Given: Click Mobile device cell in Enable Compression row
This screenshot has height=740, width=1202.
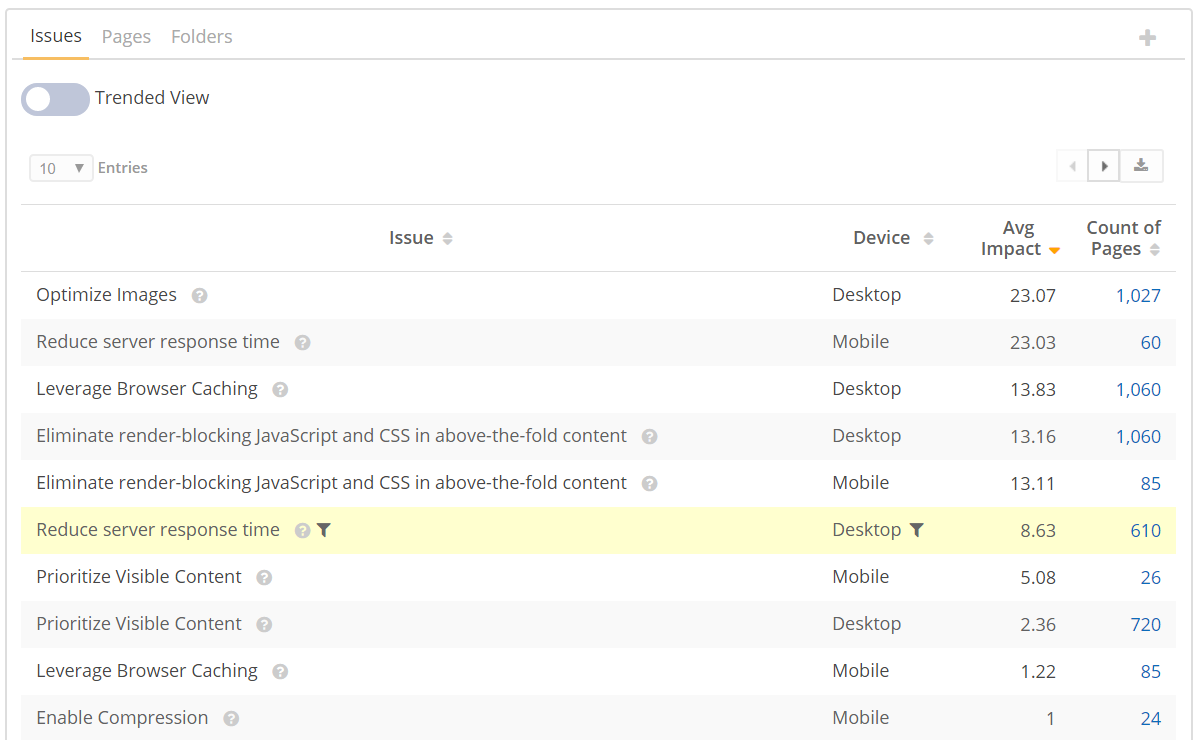Looking at the screenshot, I should [860, 718].
